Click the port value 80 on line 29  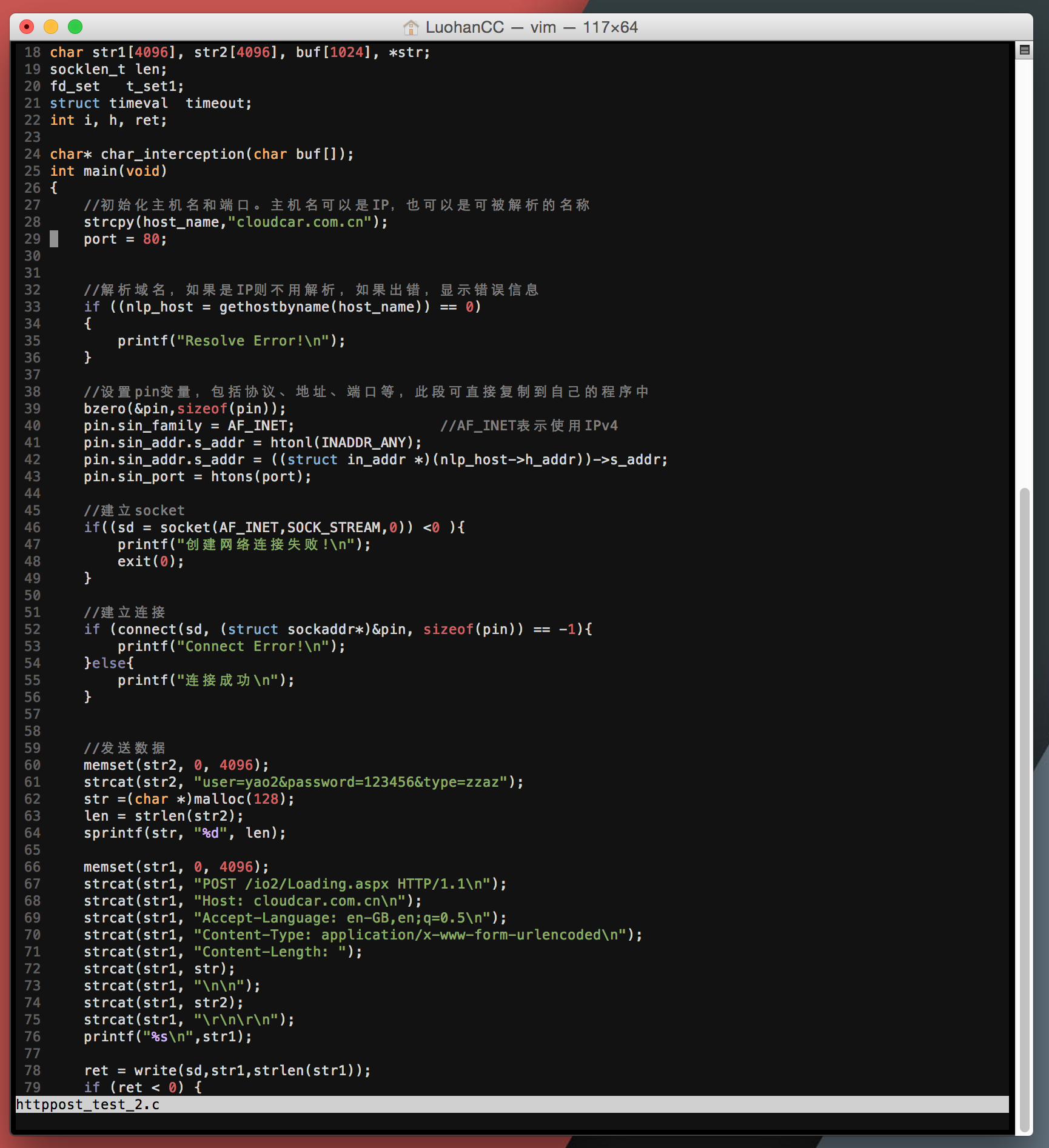pos(151,239)
